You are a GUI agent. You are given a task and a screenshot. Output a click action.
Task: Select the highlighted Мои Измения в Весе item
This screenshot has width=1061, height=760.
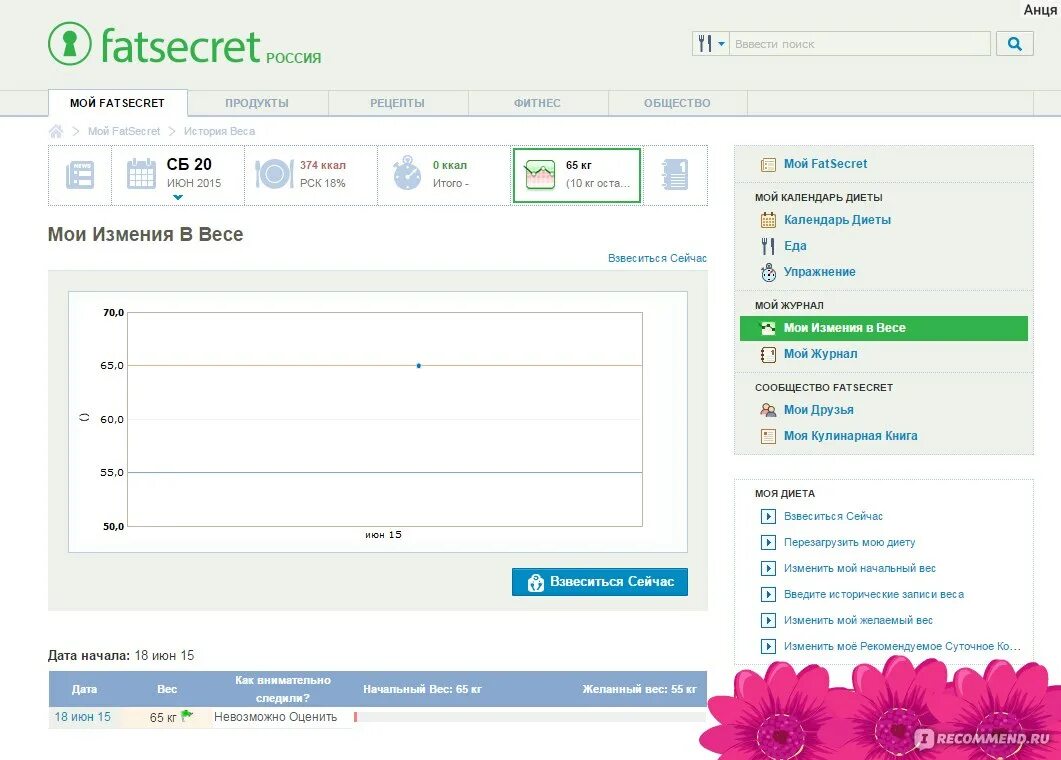tap(884, 328)
